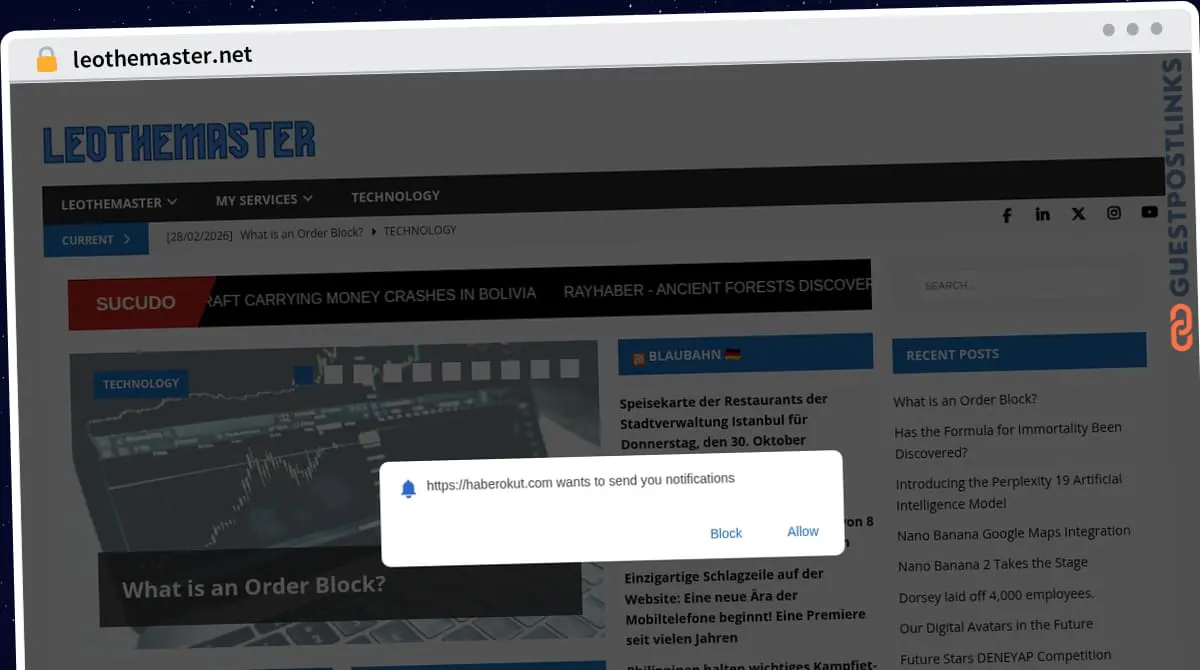Allow notifications from haberokut.com

tap(803, 531)
